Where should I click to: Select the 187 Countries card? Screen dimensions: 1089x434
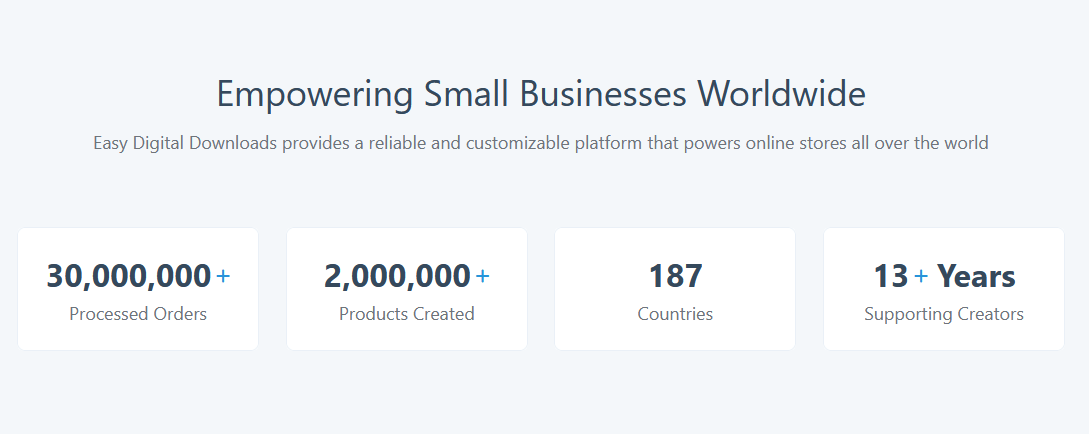pyautogui.click(x=675, y=289)
